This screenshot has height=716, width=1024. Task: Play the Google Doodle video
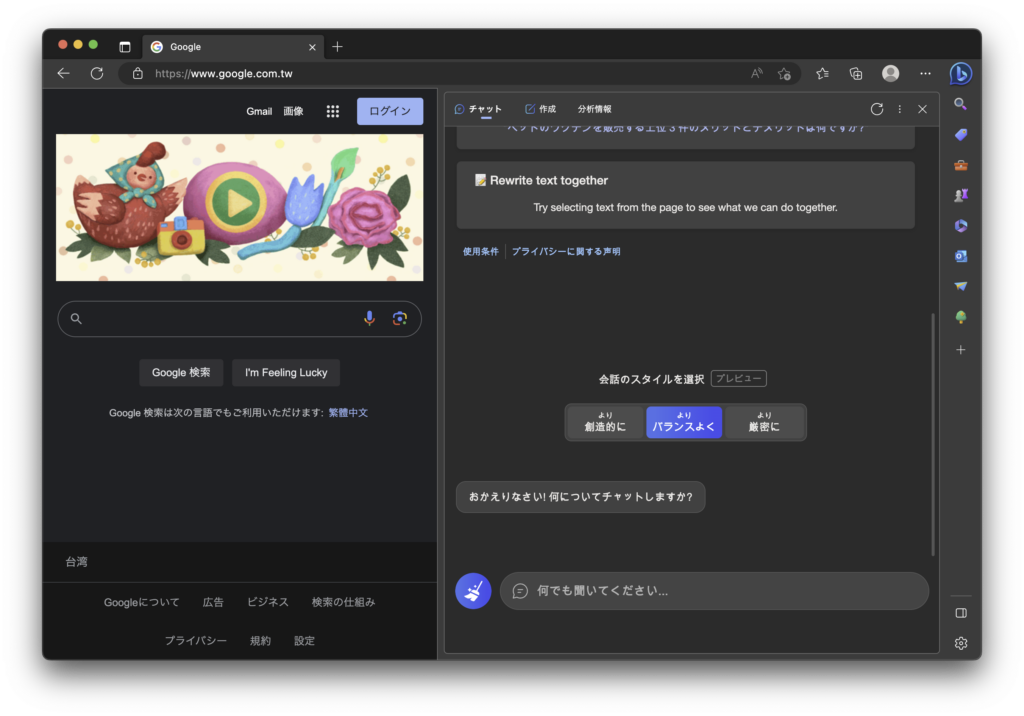[236, 202]
